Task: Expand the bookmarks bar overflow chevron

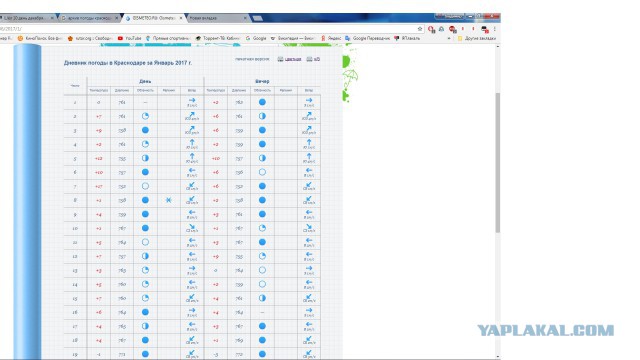Action: 449,38
